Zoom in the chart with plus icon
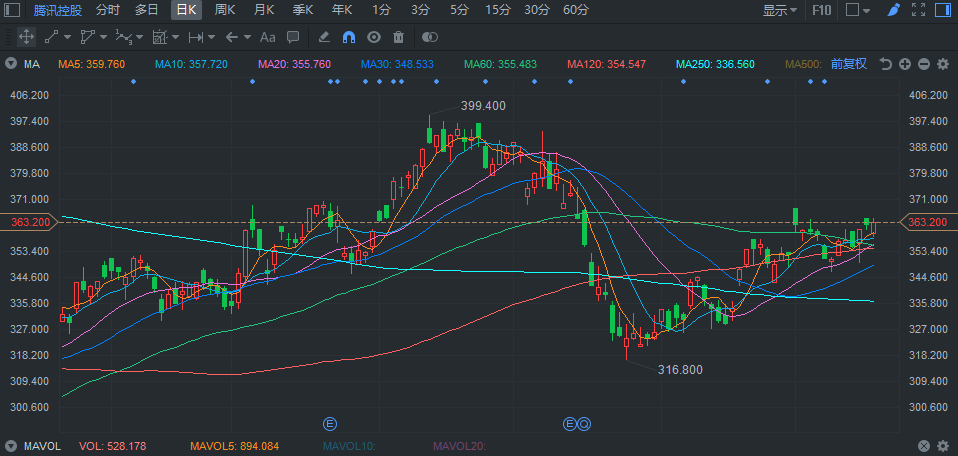 click(904, 64)
